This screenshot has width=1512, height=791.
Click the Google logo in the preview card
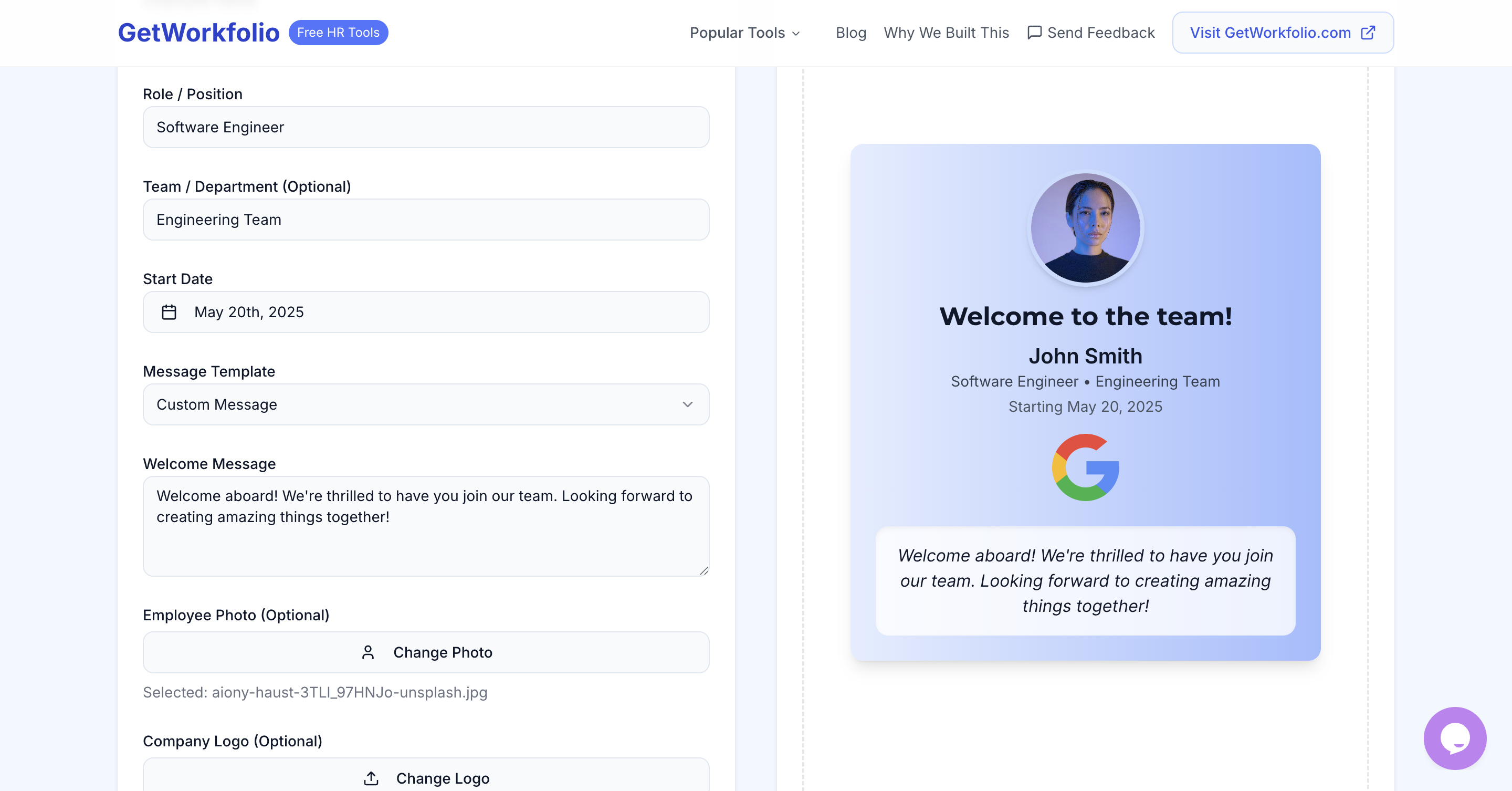(1085, 467)
